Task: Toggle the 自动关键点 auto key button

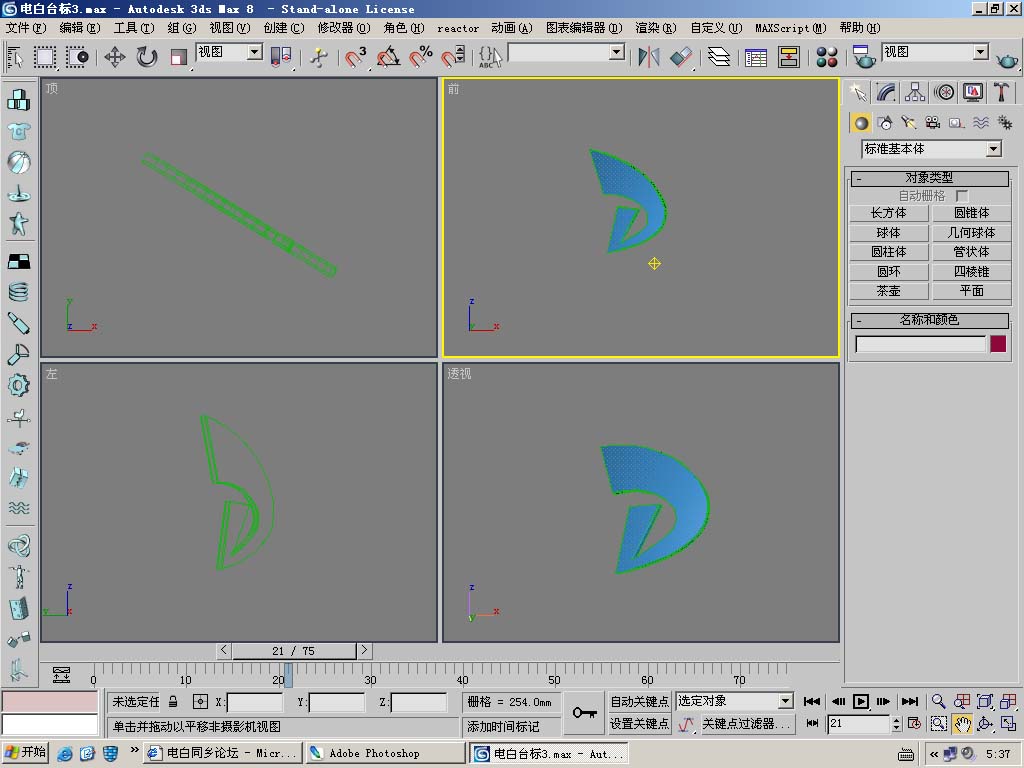Action: 639,702
